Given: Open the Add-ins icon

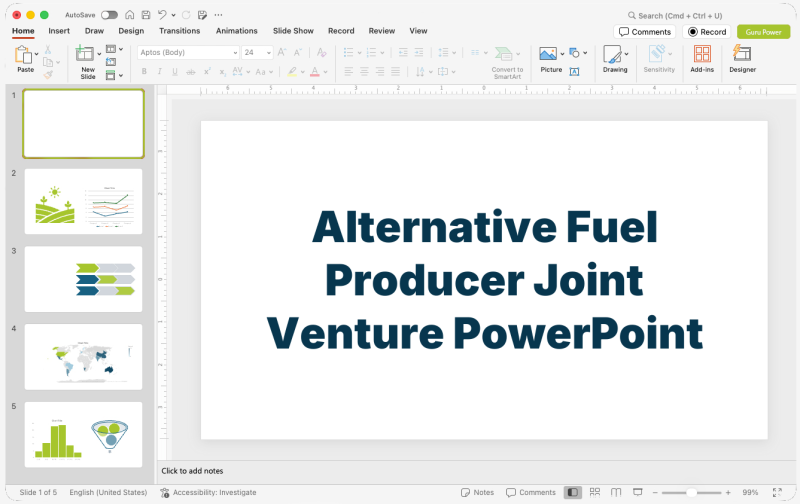Looking at the screenshot, I should click(702, 54).
